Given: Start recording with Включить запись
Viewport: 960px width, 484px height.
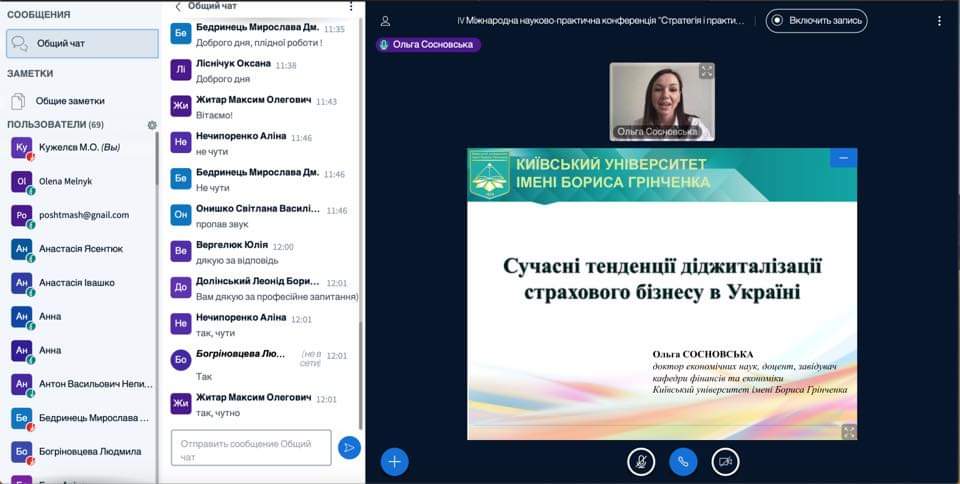Looking at the screenshot, I should pos(816,20).
